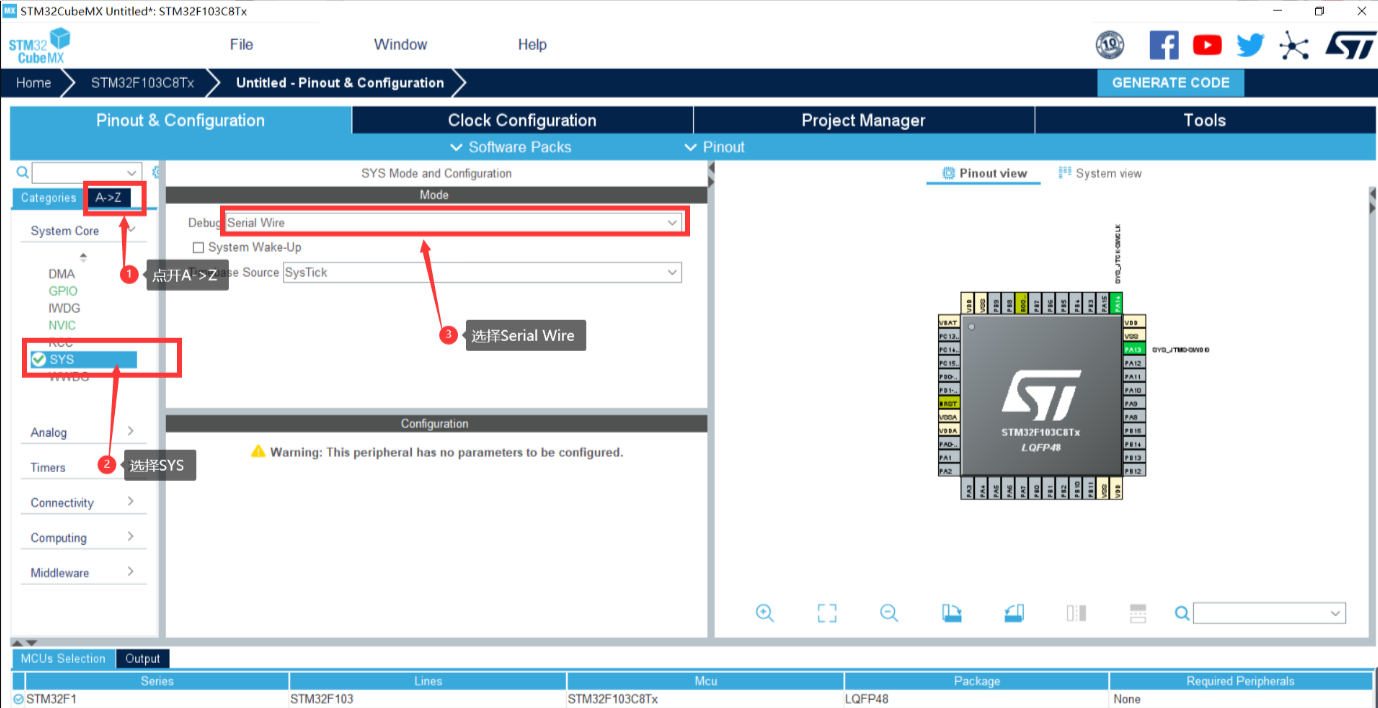Open the Output tab

(x=143, y=658)
